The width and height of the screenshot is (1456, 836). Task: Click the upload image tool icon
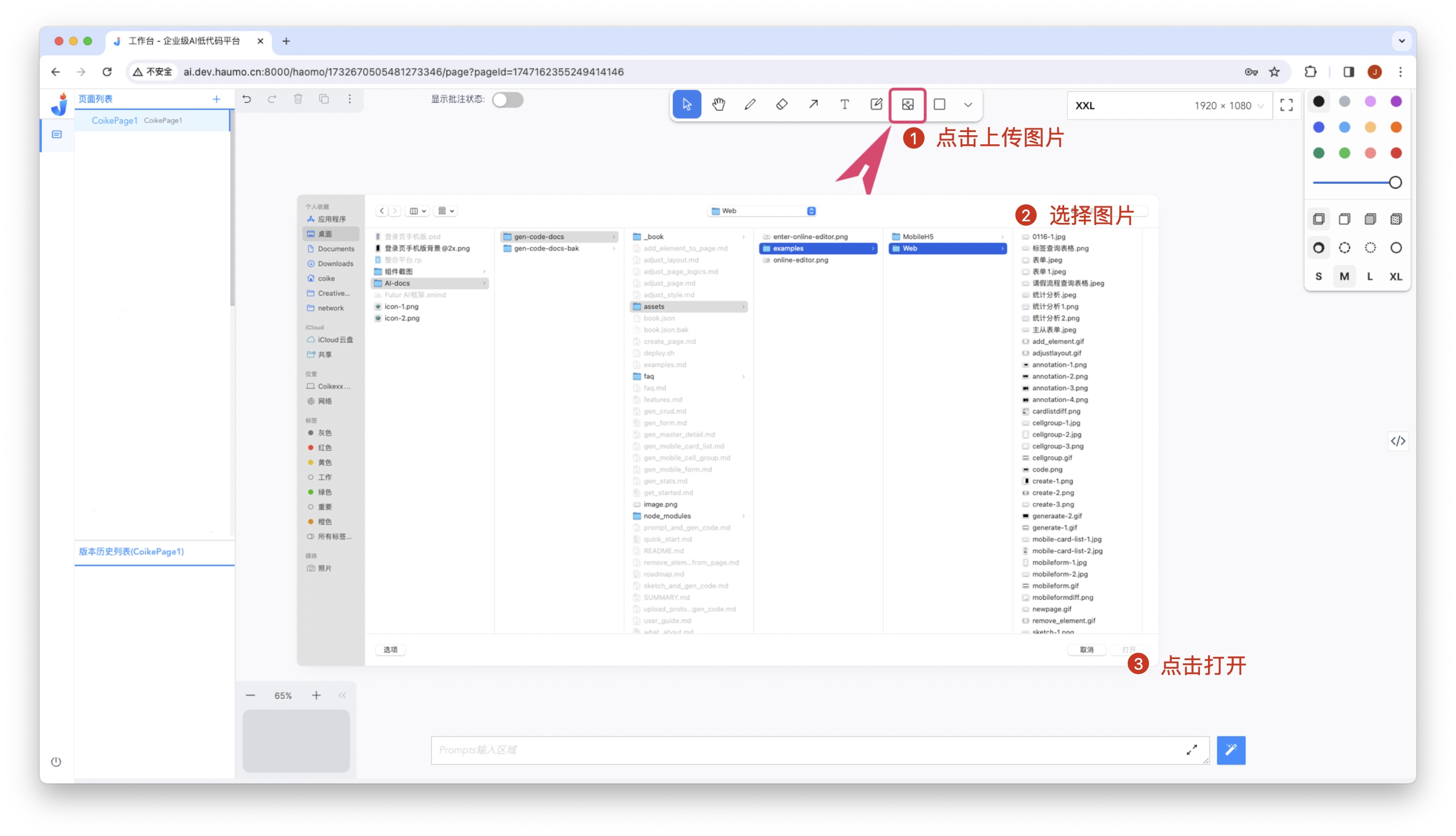908,105
